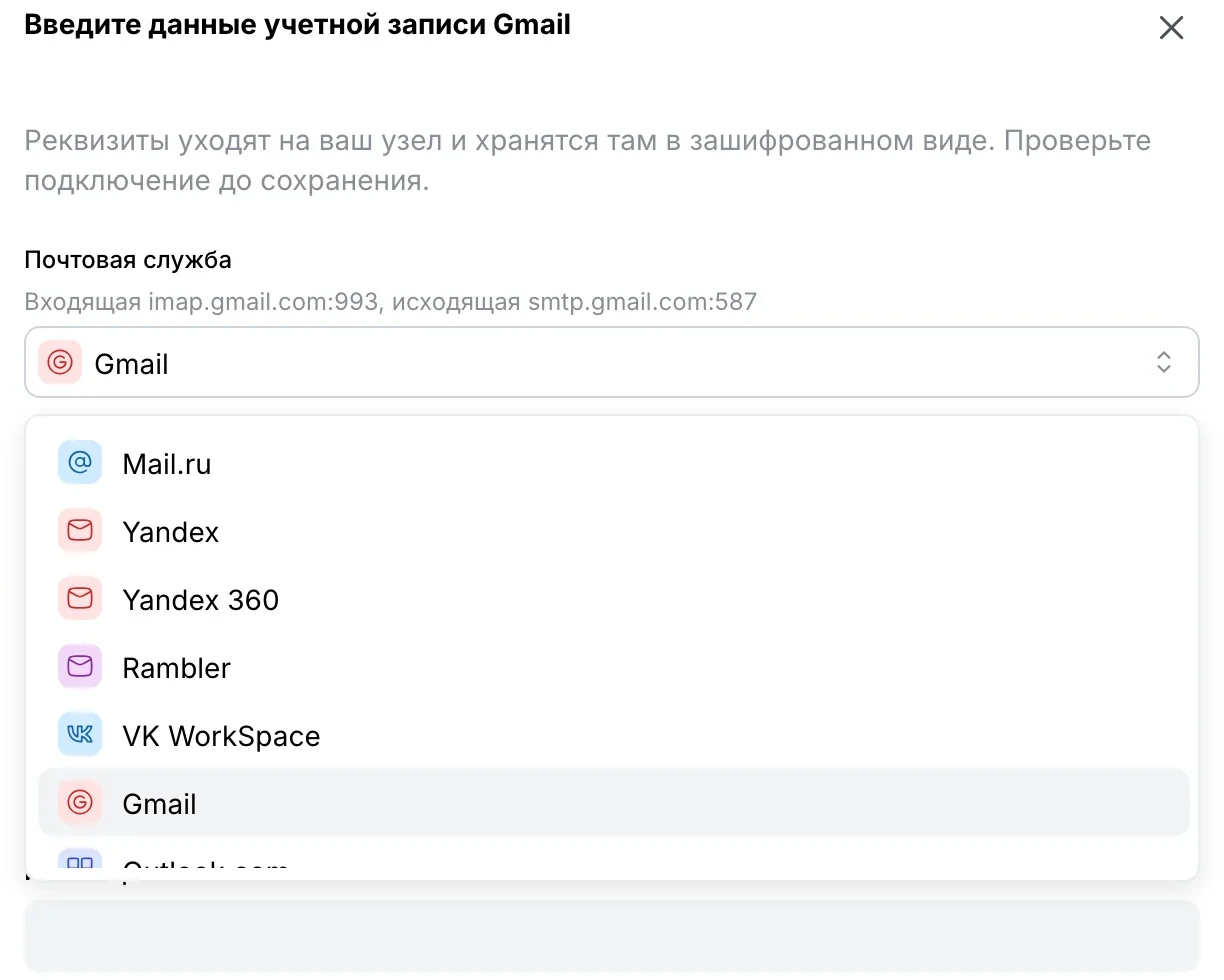This screenshot has width=1224, height=980.
Task: Select the highlighted Gmail list option
Action: click(x=613, y=803)
